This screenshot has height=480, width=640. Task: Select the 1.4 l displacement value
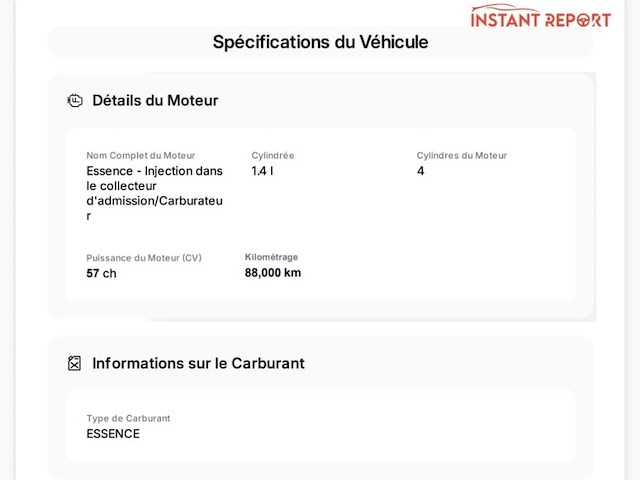262,171
